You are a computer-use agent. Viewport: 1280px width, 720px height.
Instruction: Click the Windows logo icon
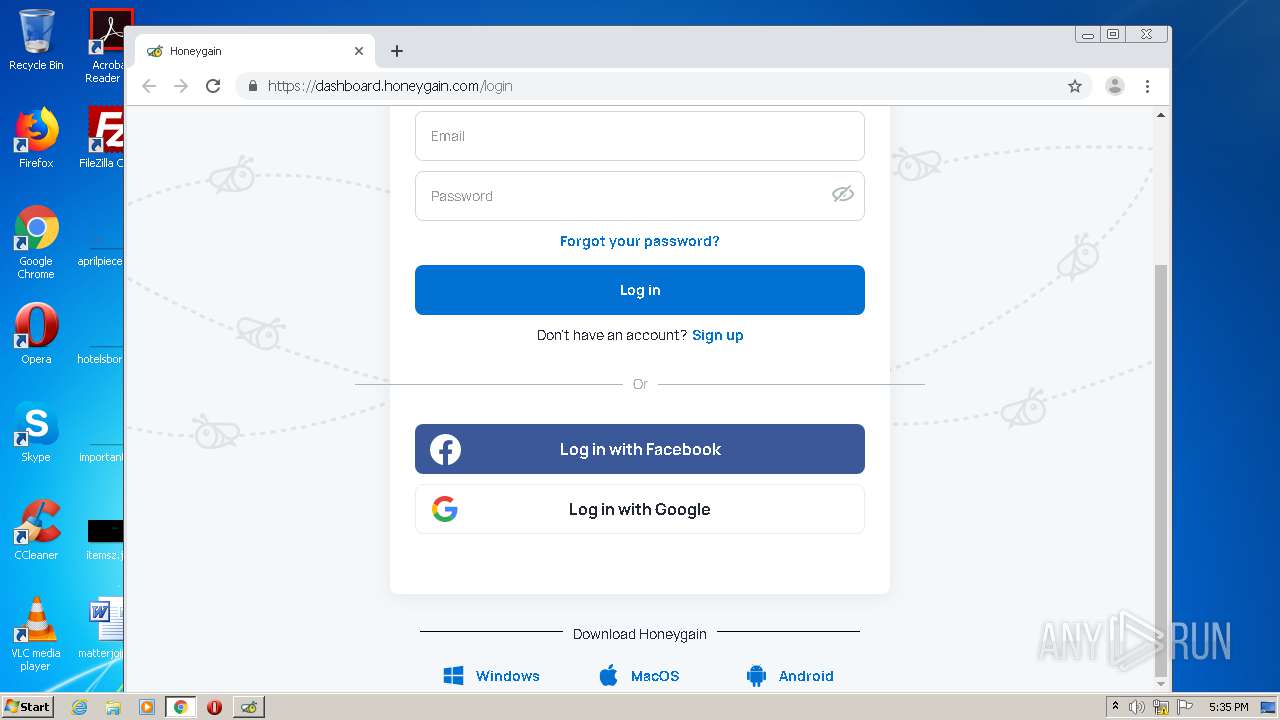454,676
